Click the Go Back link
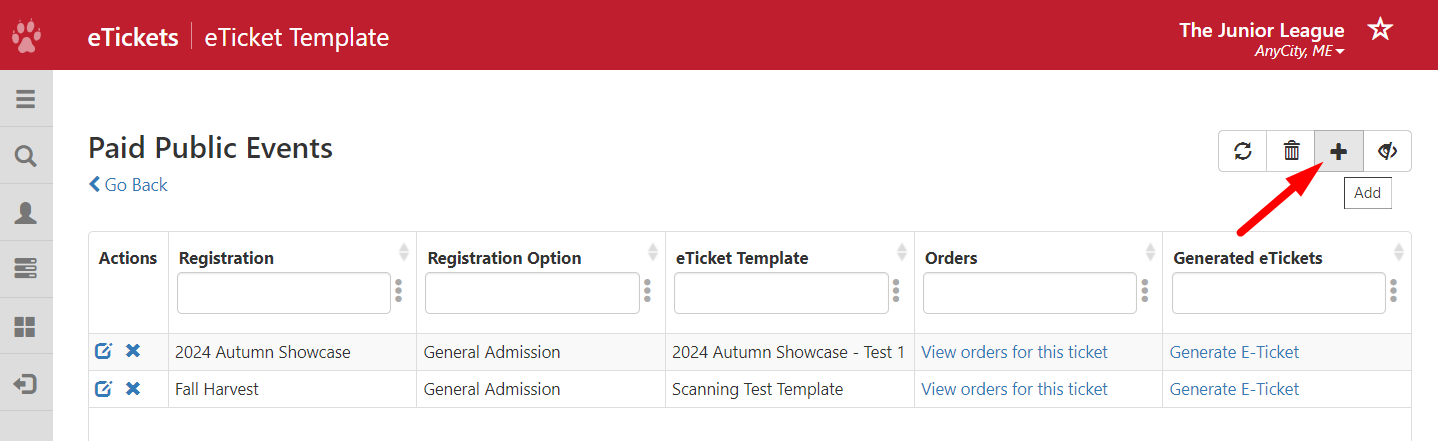 click(x=128, y=185)
